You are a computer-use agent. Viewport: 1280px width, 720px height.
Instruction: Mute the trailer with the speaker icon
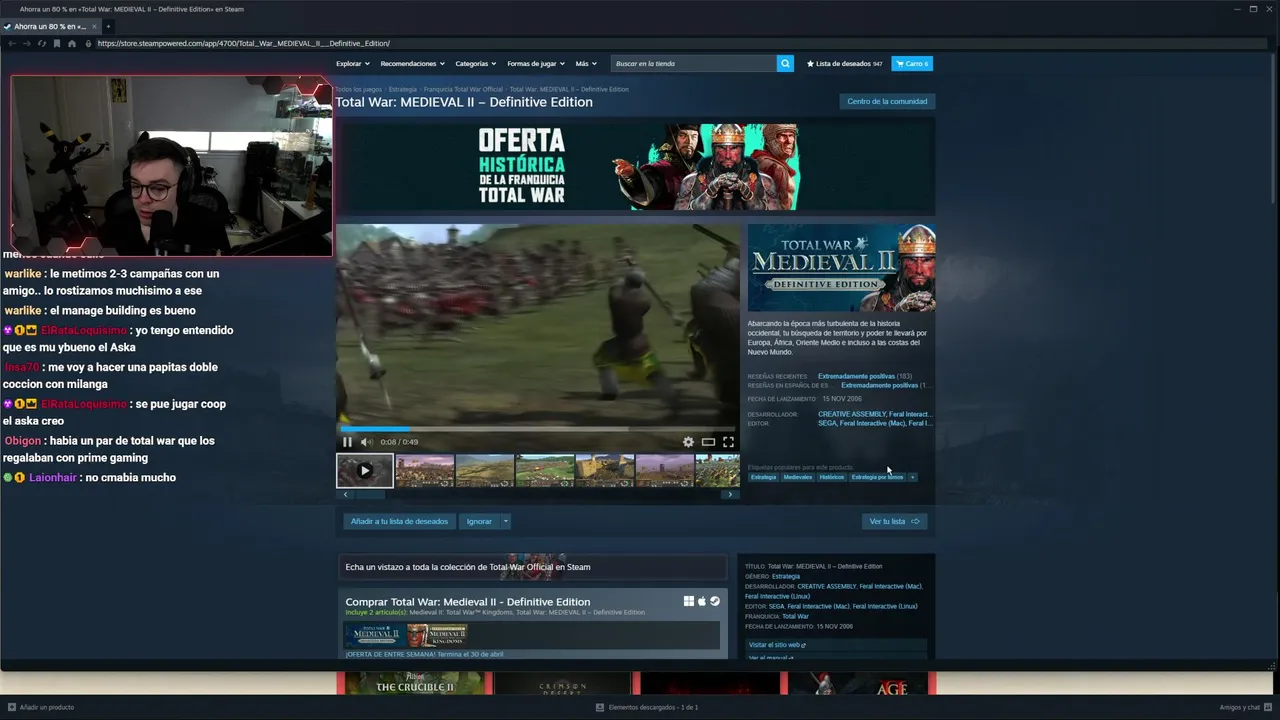click(366, 442)
